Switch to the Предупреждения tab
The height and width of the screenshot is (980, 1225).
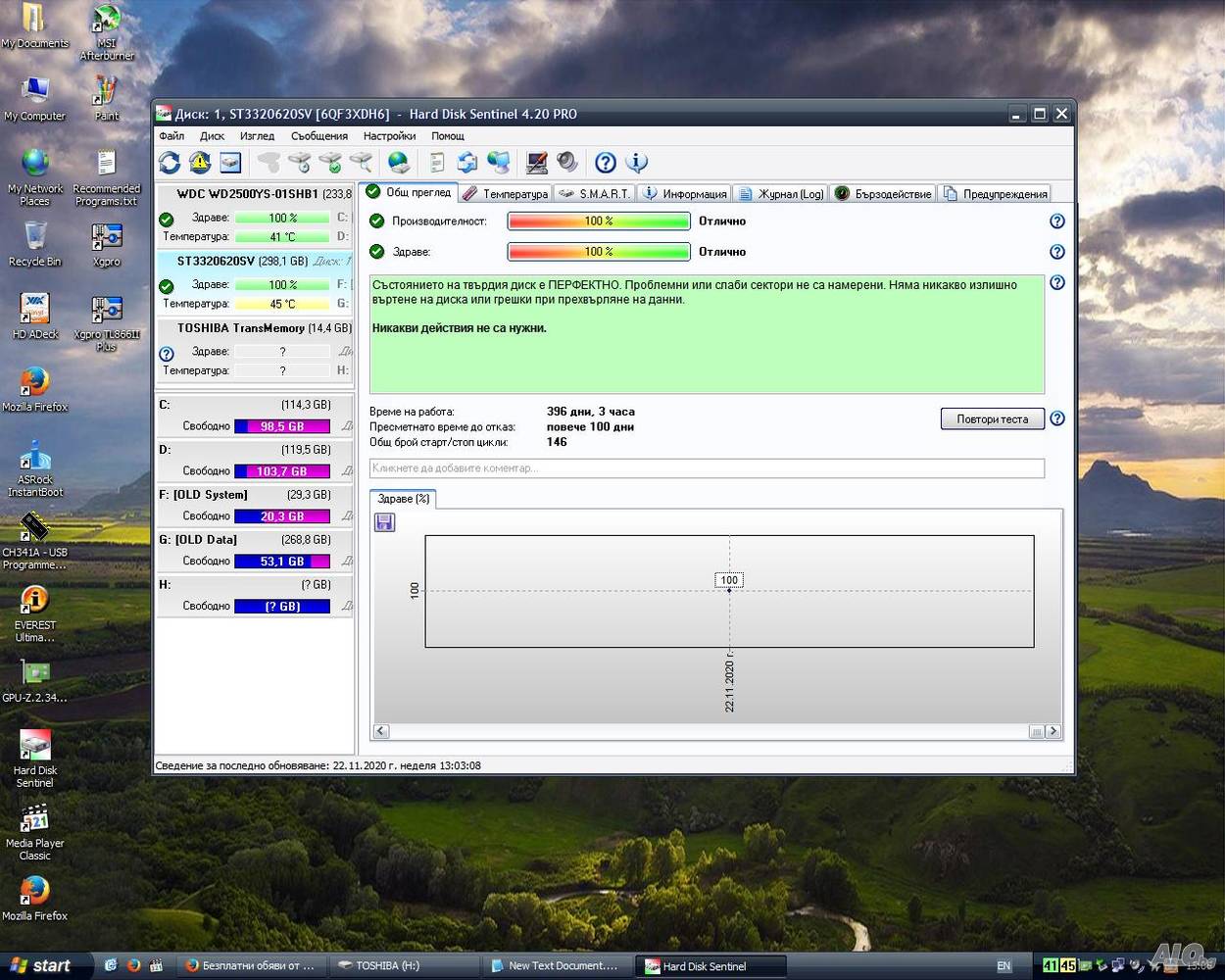[x=996, y=194]
